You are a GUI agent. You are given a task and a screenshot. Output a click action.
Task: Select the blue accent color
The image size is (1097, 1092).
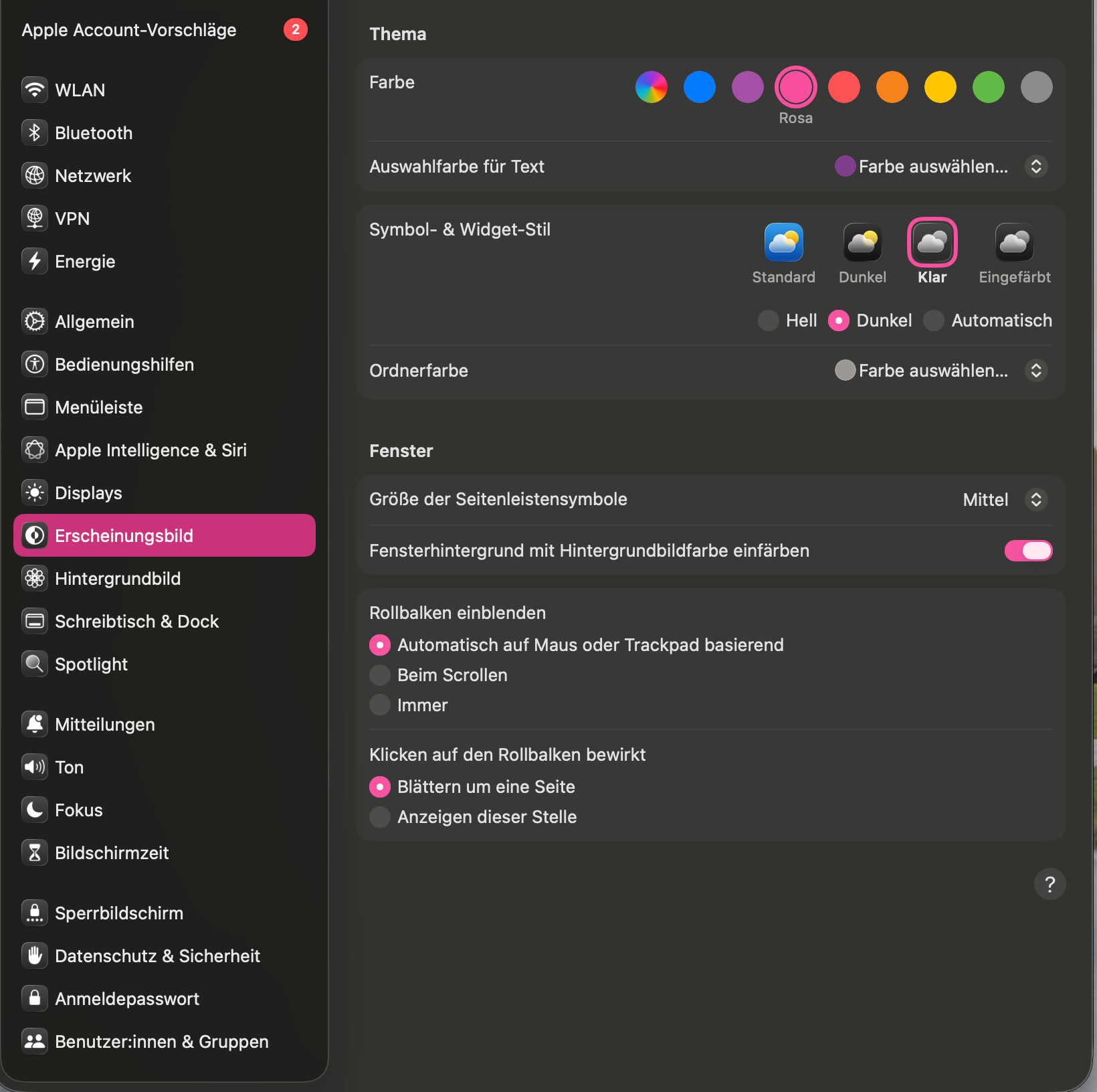tap(700, 87)
